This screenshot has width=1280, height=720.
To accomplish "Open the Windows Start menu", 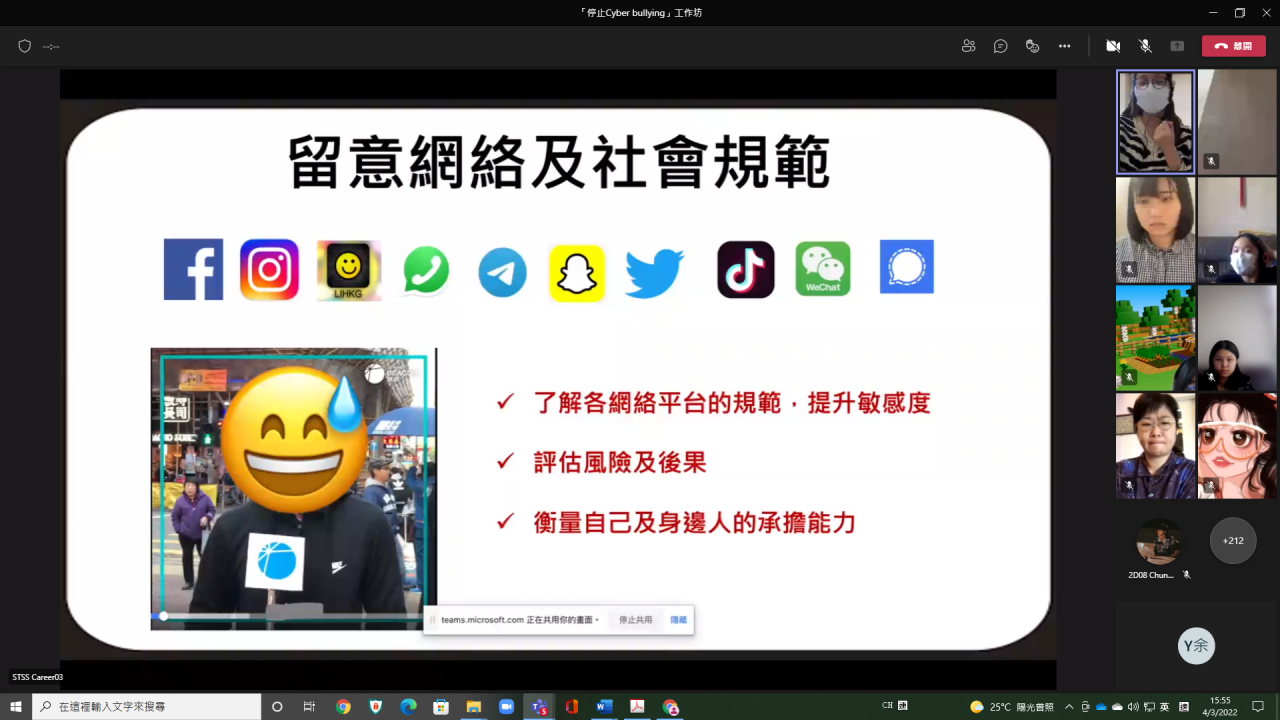I will (x=16, y=706).
